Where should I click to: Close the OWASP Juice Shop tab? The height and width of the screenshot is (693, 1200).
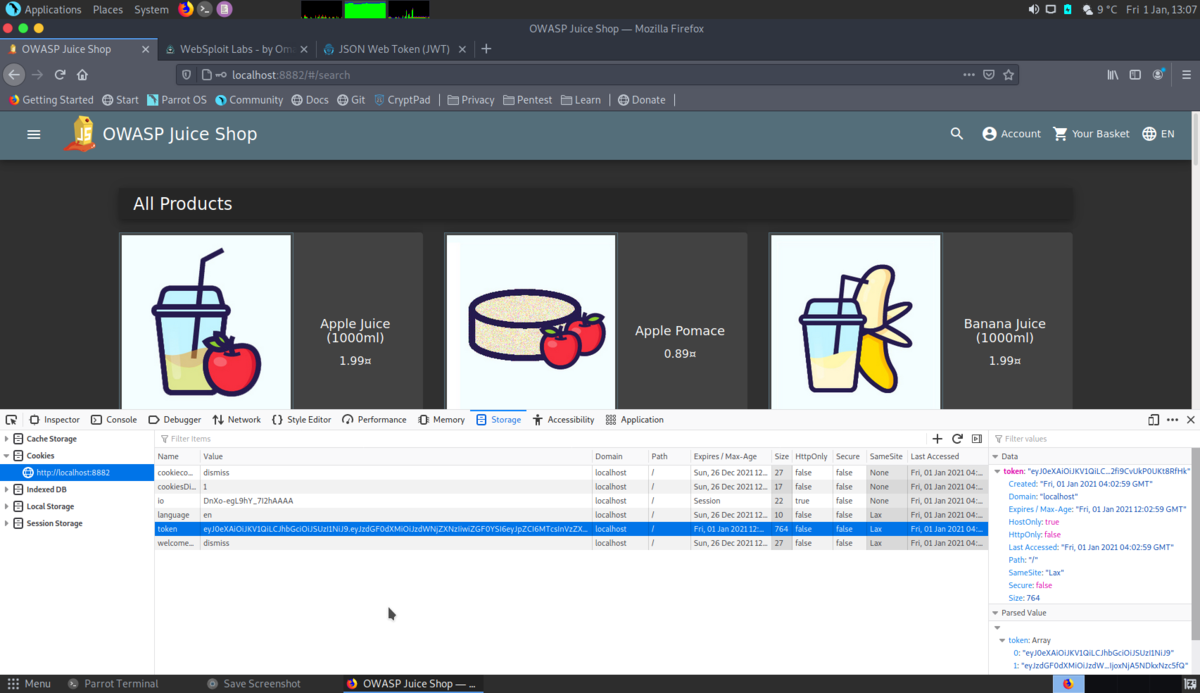click(146, 49)
